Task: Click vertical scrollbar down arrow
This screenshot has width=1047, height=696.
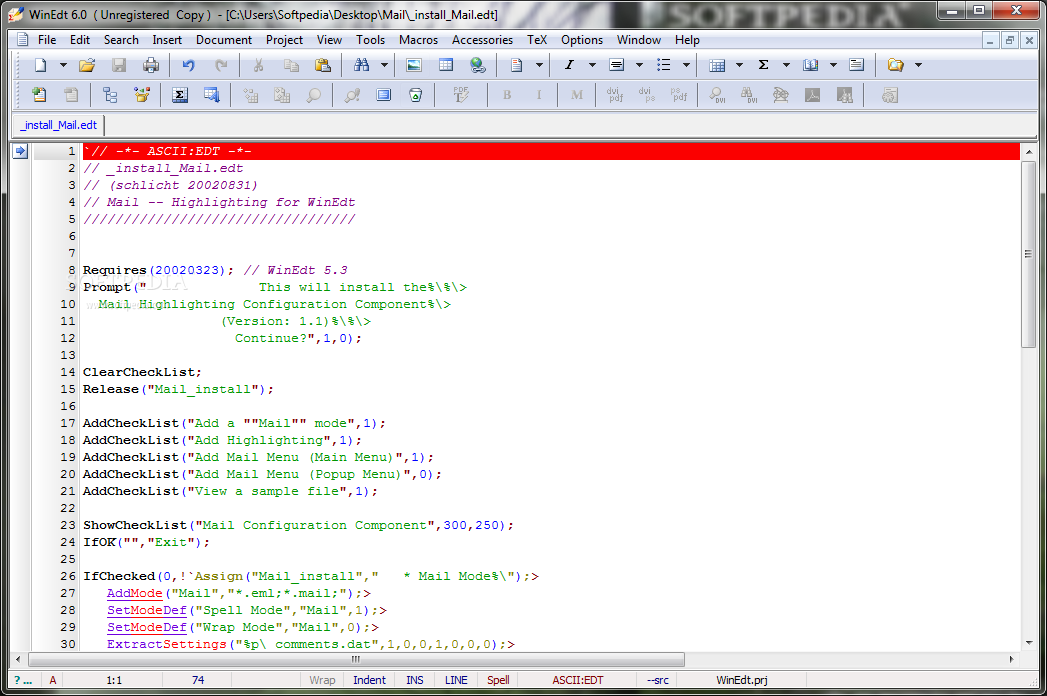Action: pos(1028,643)
